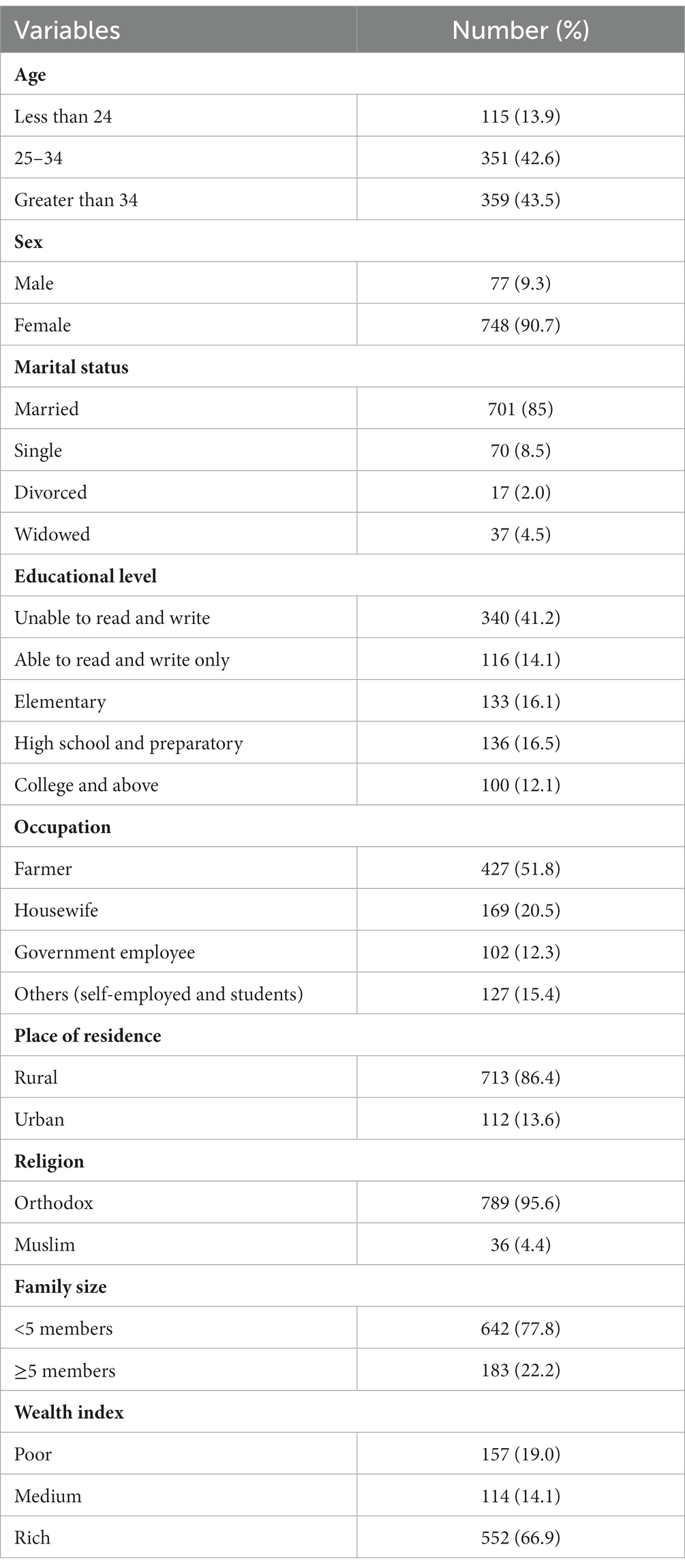Screen dimensions: 685x1568
Task: Click the Less than 24 row label
Action: coord(63,116)
